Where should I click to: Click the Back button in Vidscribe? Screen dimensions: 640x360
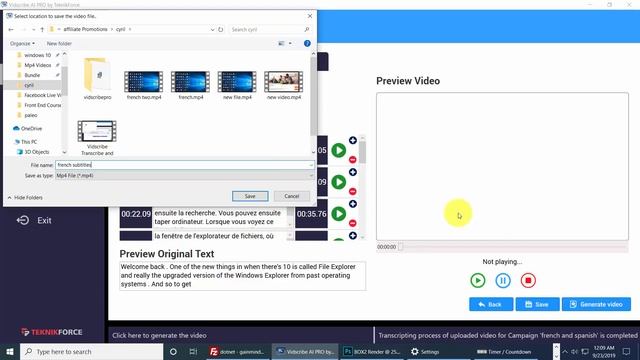[491, 304]
